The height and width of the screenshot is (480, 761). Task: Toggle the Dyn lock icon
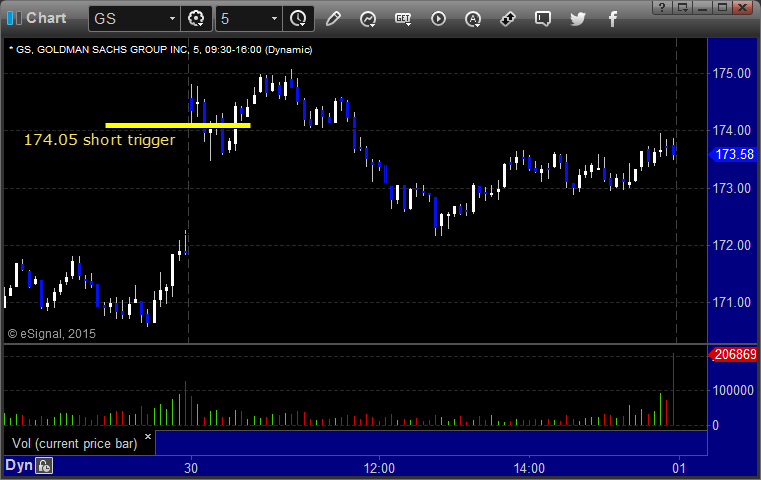(x=44, y=466)
